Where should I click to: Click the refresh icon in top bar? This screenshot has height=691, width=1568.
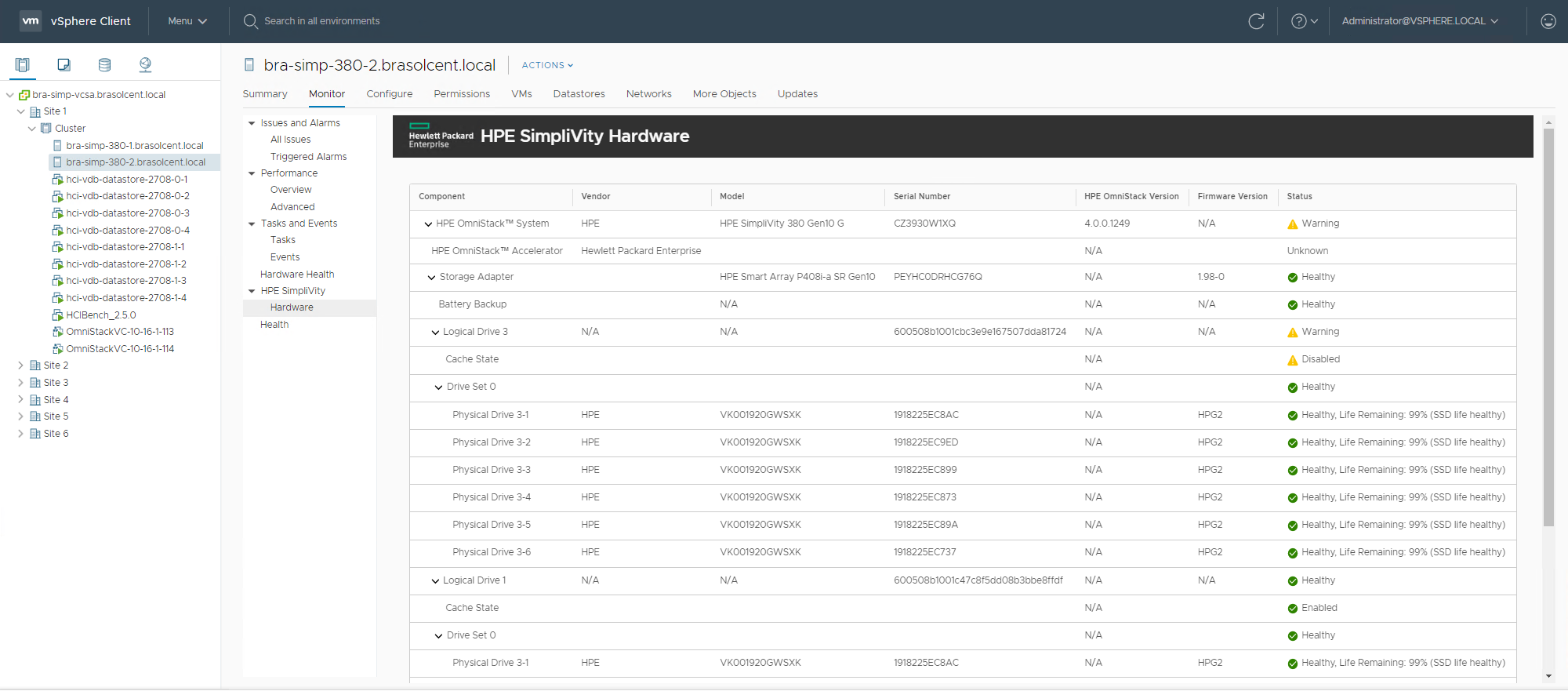point(1256,21)
